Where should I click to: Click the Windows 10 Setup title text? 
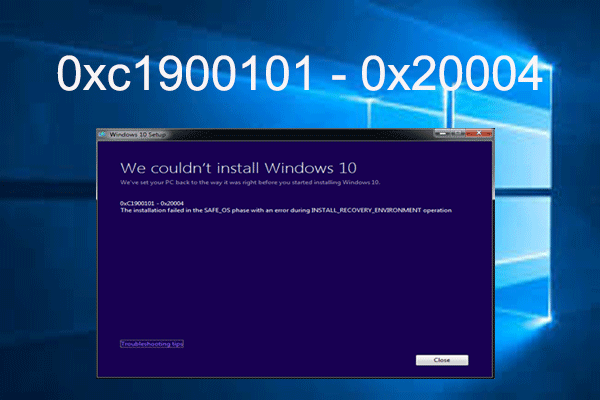click(x=138, y=134)
